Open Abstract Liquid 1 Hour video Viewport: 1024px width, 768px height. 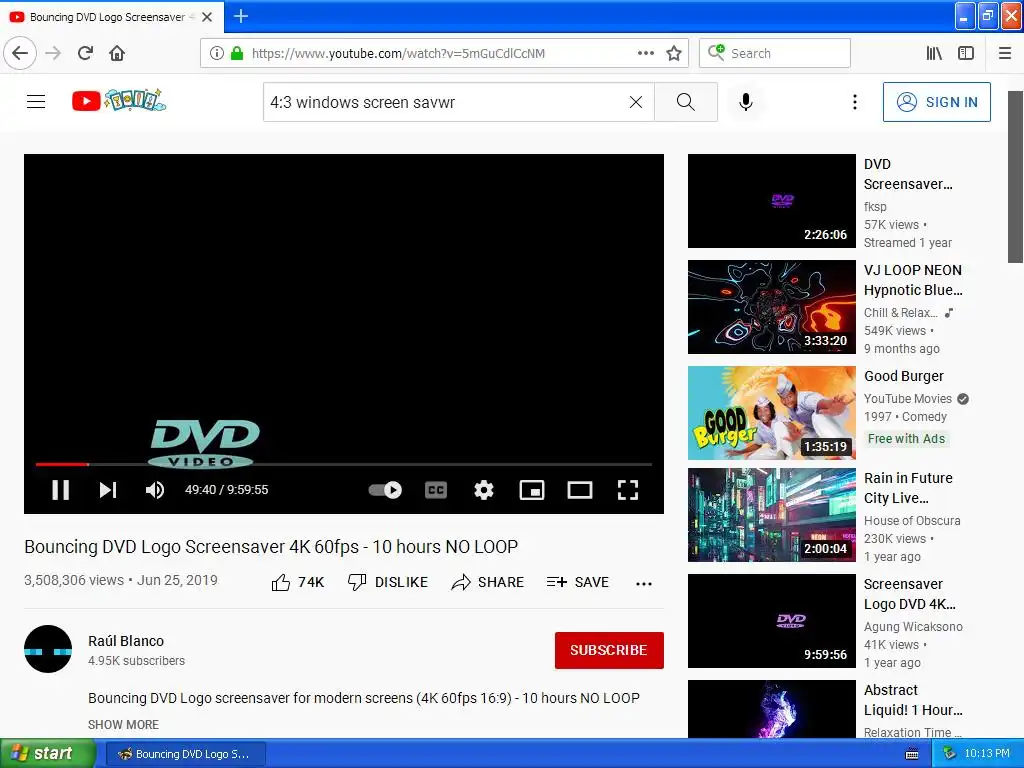772,709
